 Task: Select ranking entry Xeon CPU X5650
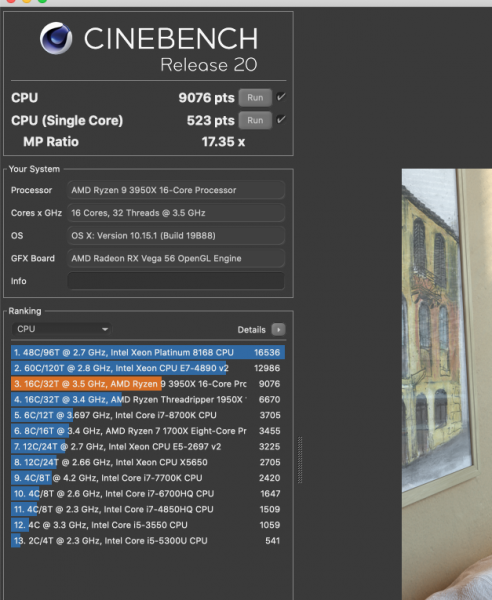click(148, 462)
